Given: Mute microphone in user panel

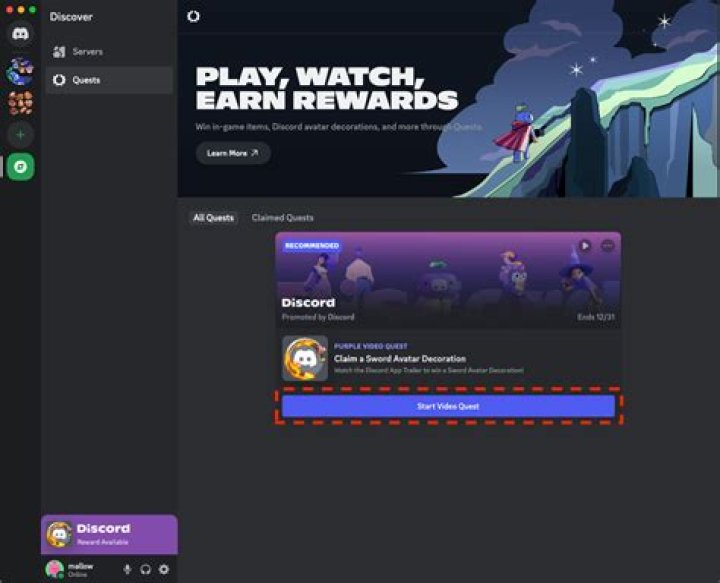Looking at the screenshot, I should click(127, 569).
